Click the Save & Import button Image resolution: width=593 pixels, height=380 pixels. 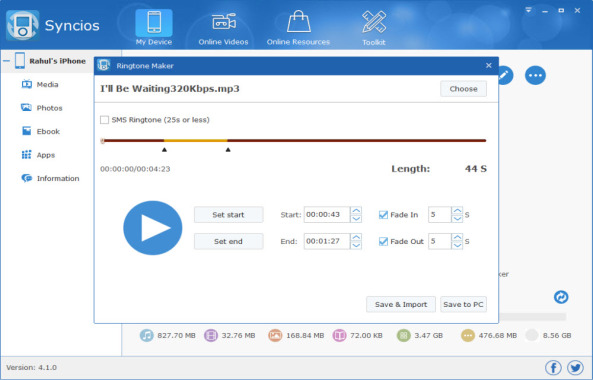coord(401,304)
